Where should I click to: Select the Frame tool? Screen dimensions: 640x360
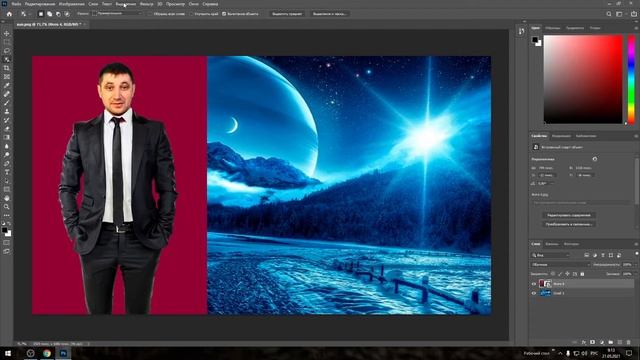(7, 77)
